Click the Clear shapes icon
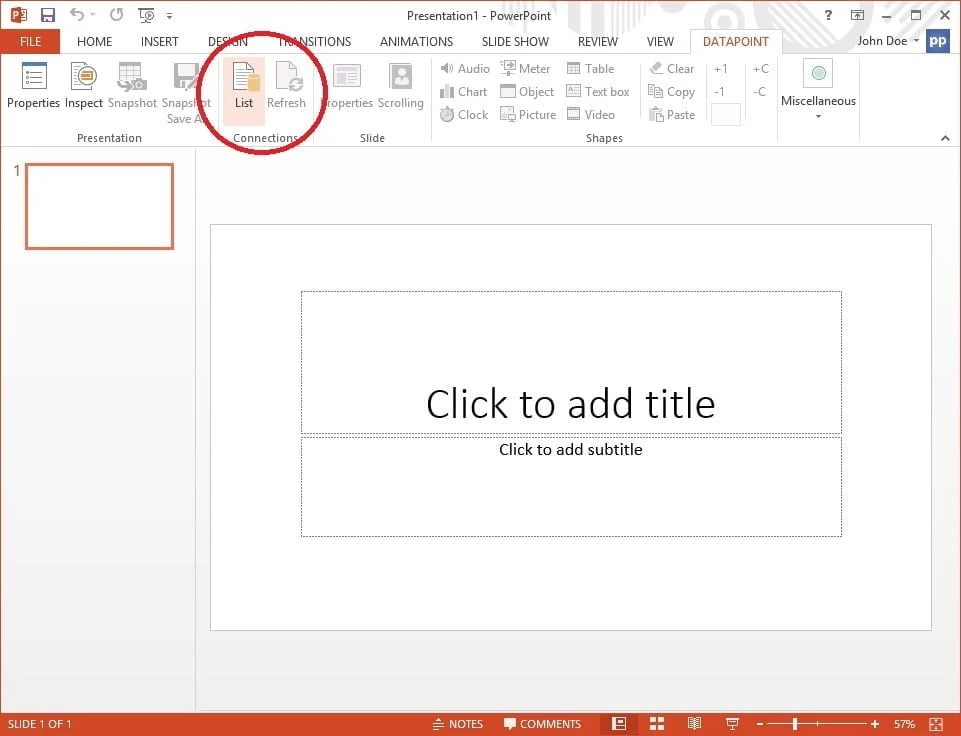961x736 pixels. pyautogui.click(x=671, y=68)
